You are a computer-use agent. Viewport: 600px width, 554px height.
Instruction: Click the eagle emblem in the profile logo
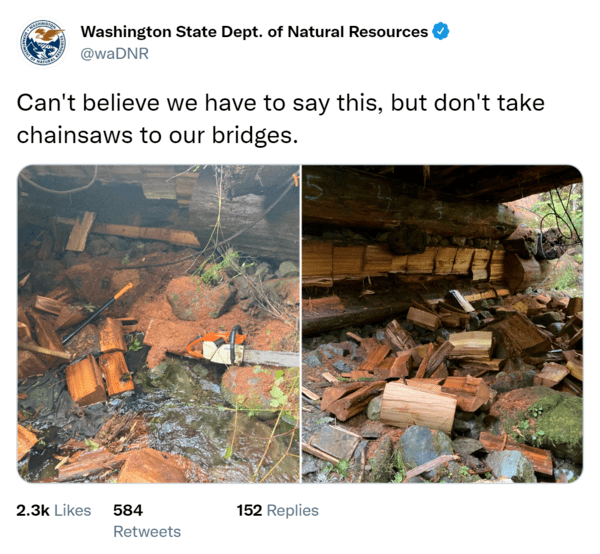[46, 35]
